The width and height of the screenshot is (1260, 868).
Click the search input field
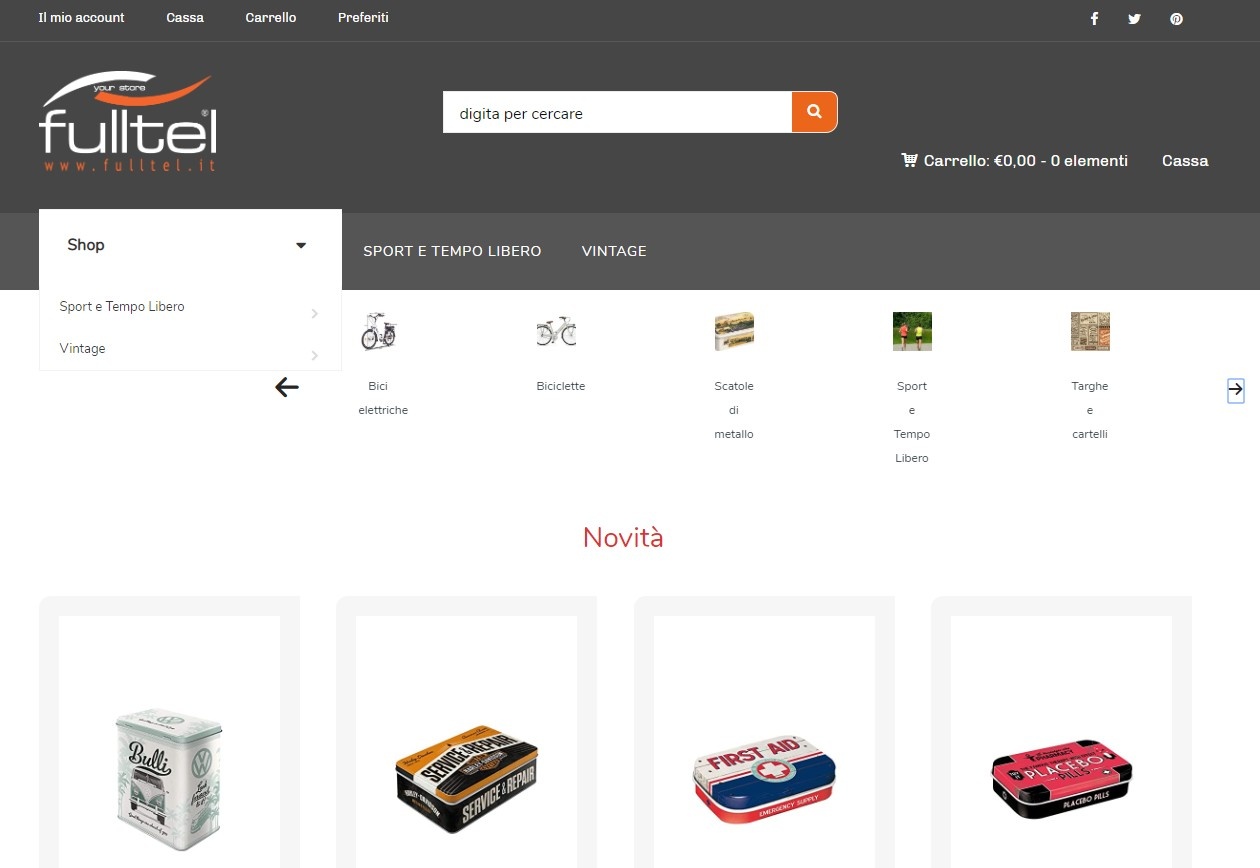click(617, 112)
